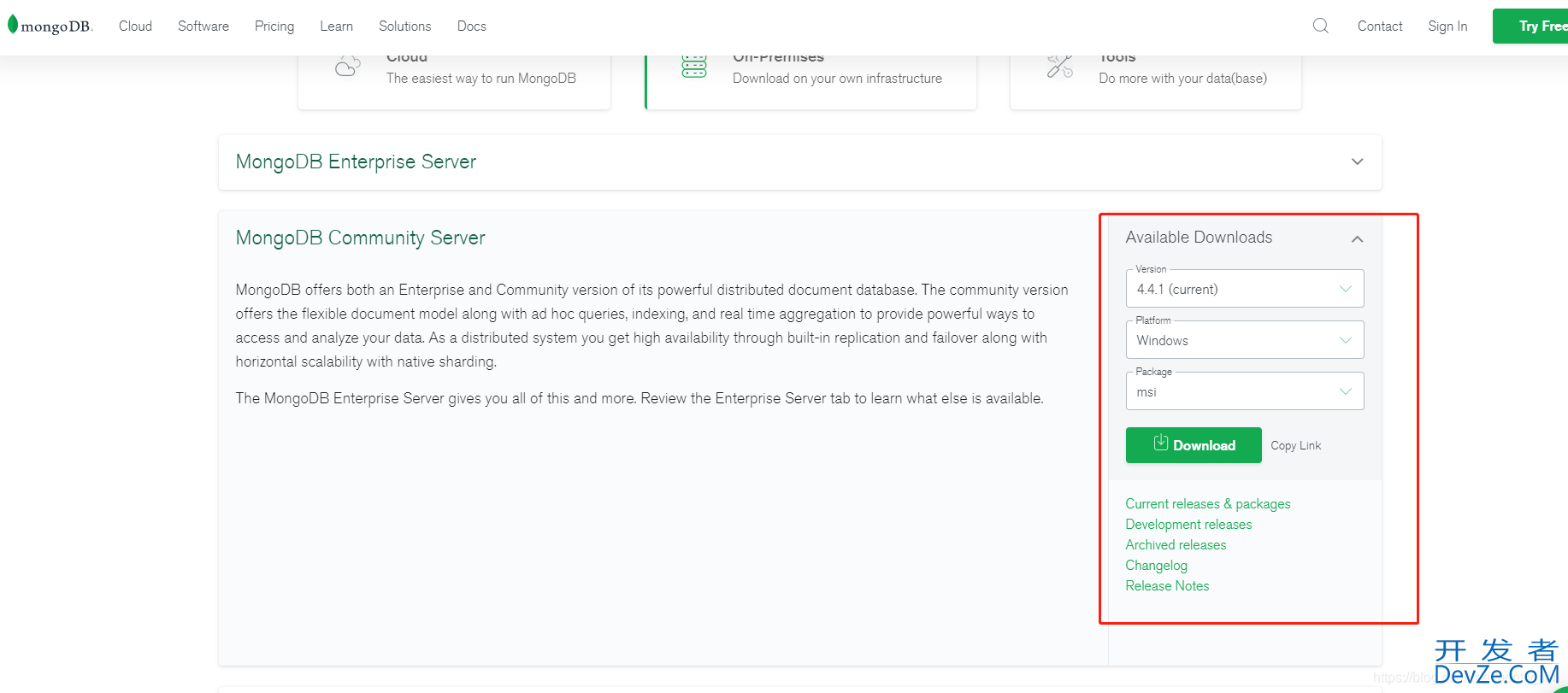
Task: Select the Cloud deployment card
Action: pyautogui.click(x=454, y=82)
